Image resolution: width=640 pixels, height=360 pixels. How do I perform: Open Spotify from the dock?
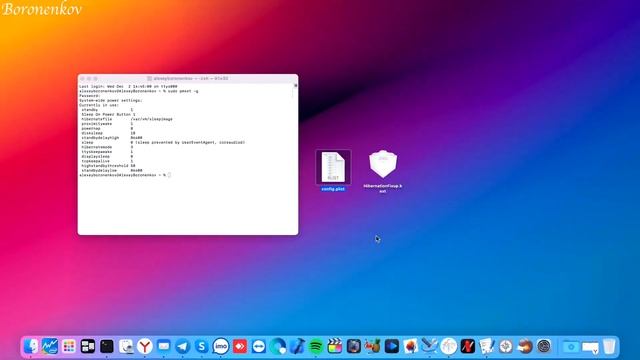point(316,346)
